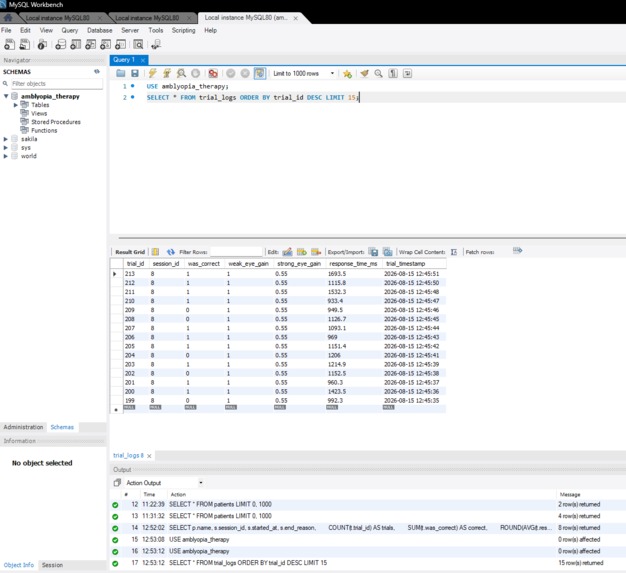Viewport: 626px width, 573px height.
Task: Save the script with the floppy icon
Action: click(x=135, y=73)
